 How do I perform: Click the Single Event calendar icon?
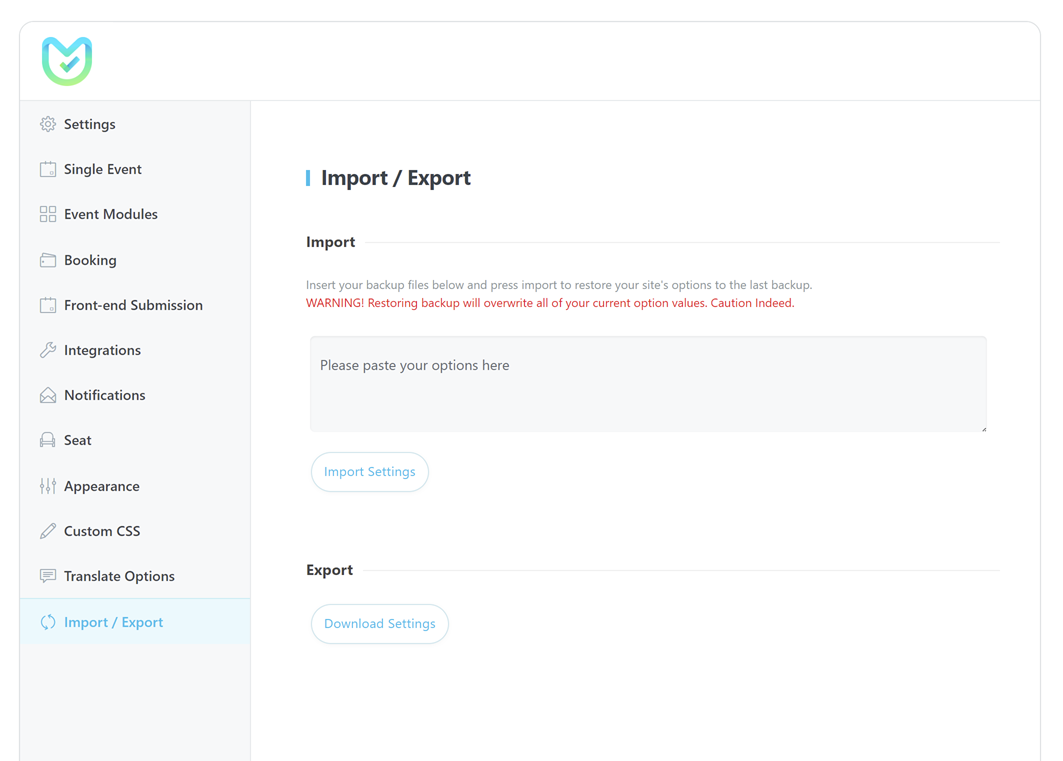click(48, 169)
